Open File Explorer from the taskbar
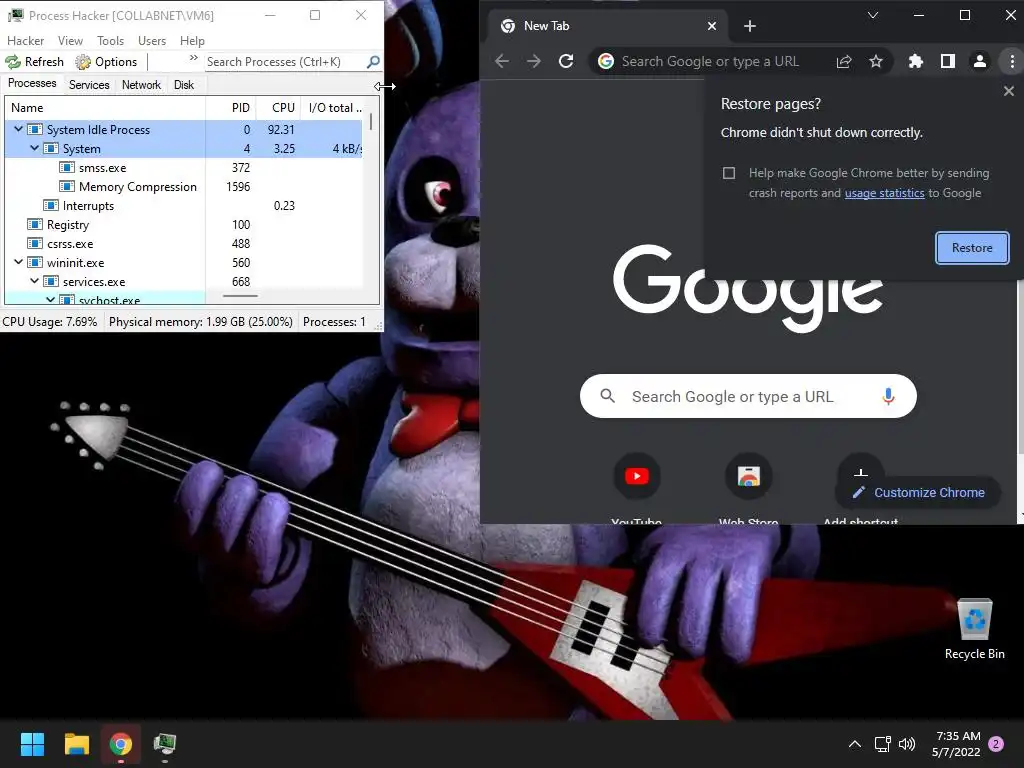The height and width of the screenshot is (768, 1024). point(76,744)
